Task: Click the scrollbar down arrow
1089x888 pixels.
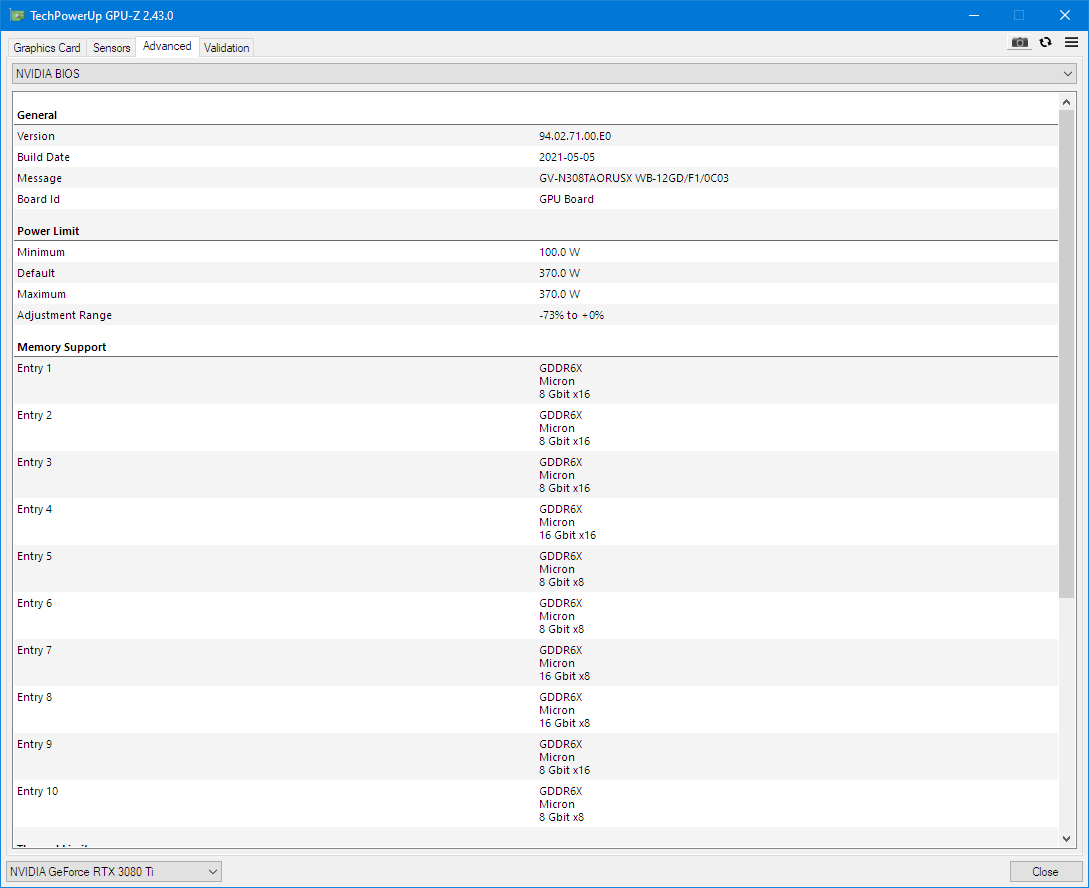Action: [1067, 839]
